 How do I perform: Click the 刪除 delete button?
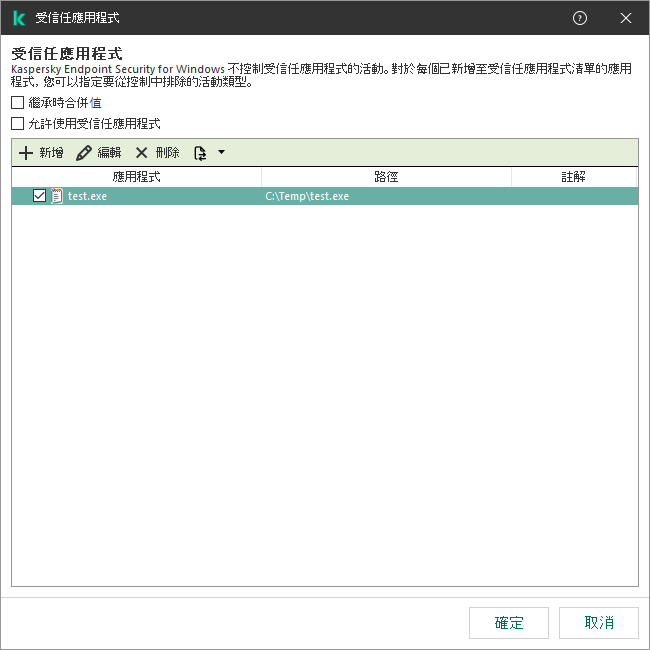click(158, 153)
